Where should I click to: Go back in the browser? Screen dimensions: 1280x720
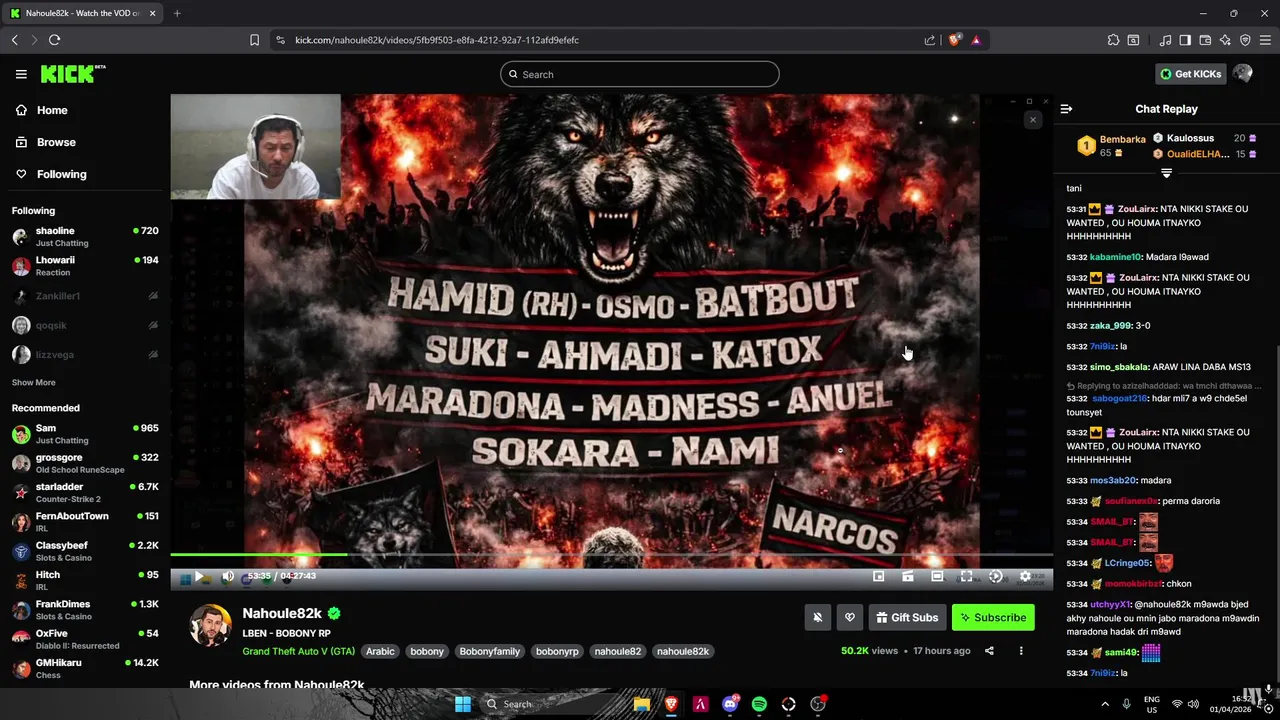(14, 40)
